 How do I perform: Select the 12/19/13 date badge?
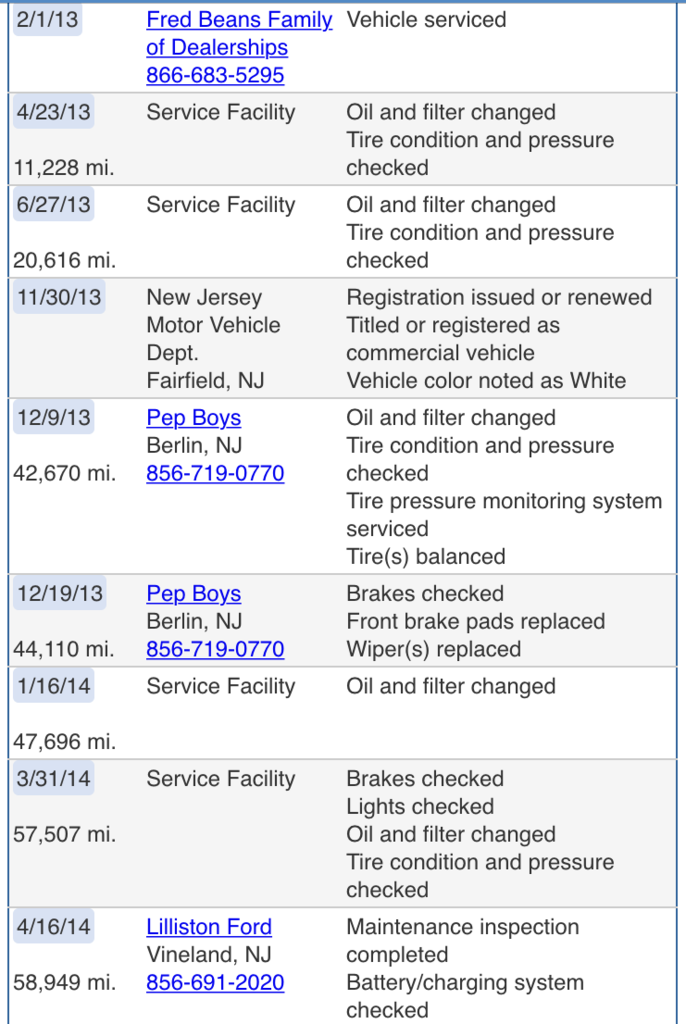[x=59, y=594]
